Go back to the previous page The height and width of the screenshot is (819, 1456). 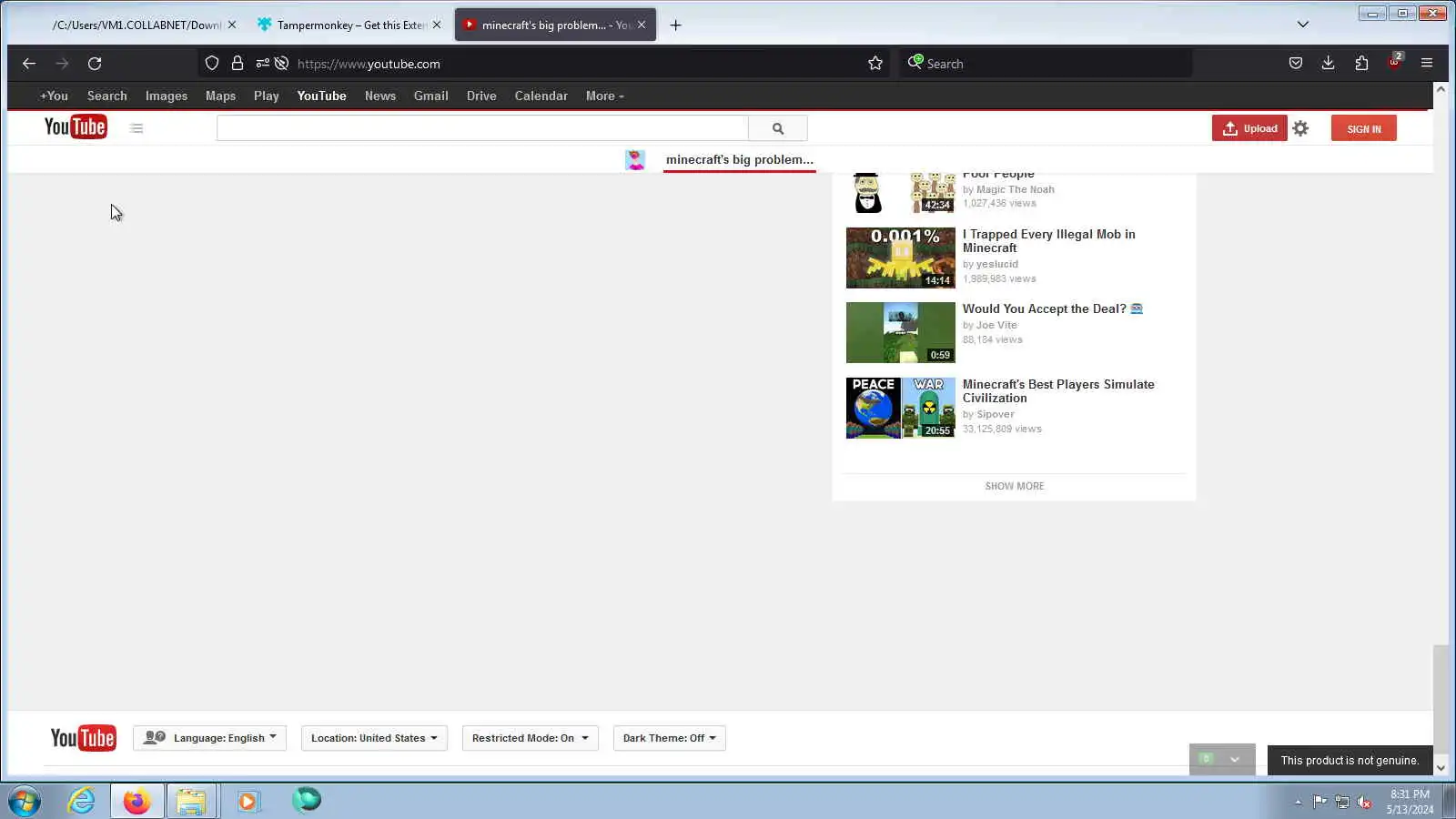29,64
